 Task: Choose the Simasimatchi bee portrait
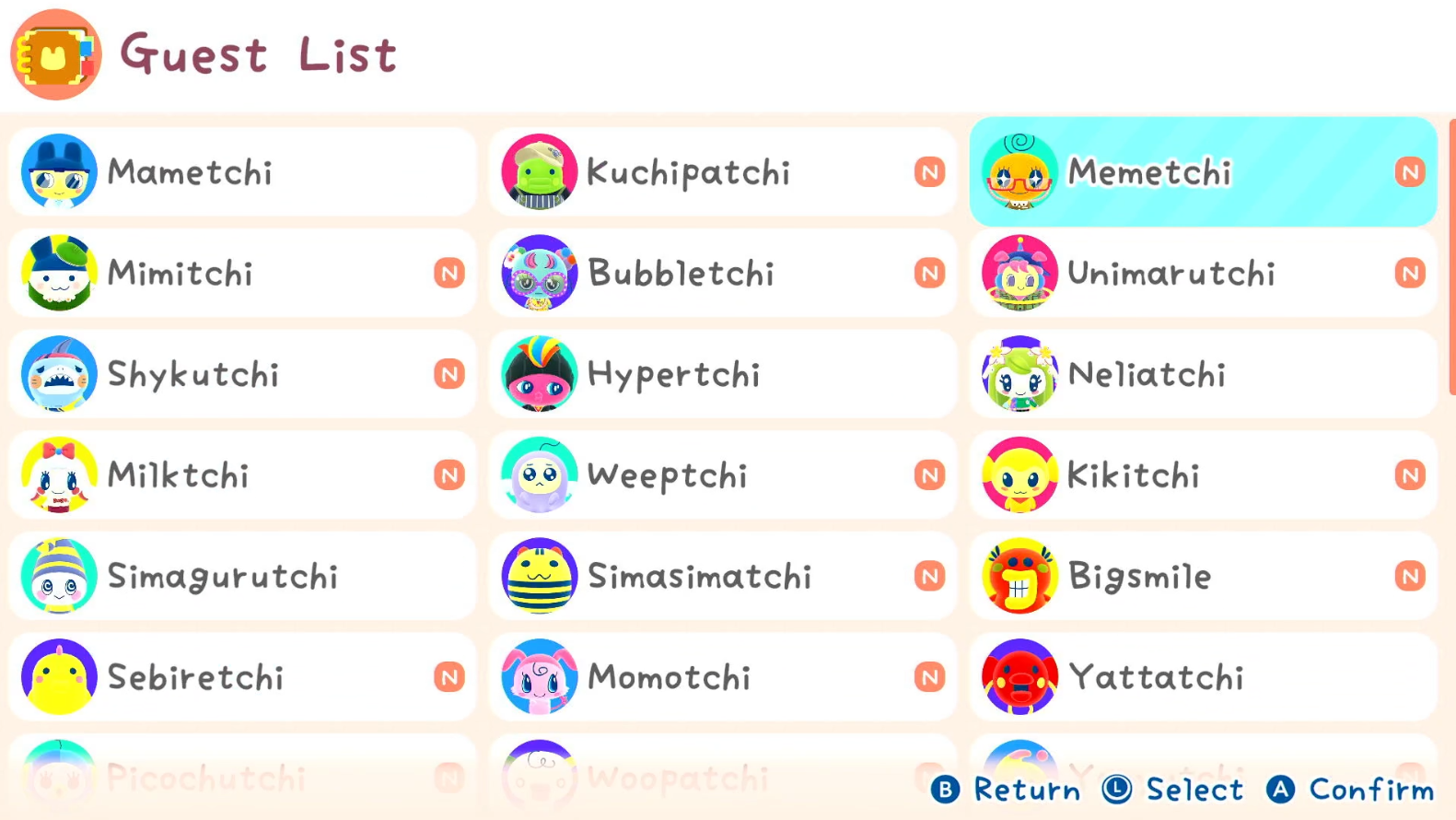[540, 576]
